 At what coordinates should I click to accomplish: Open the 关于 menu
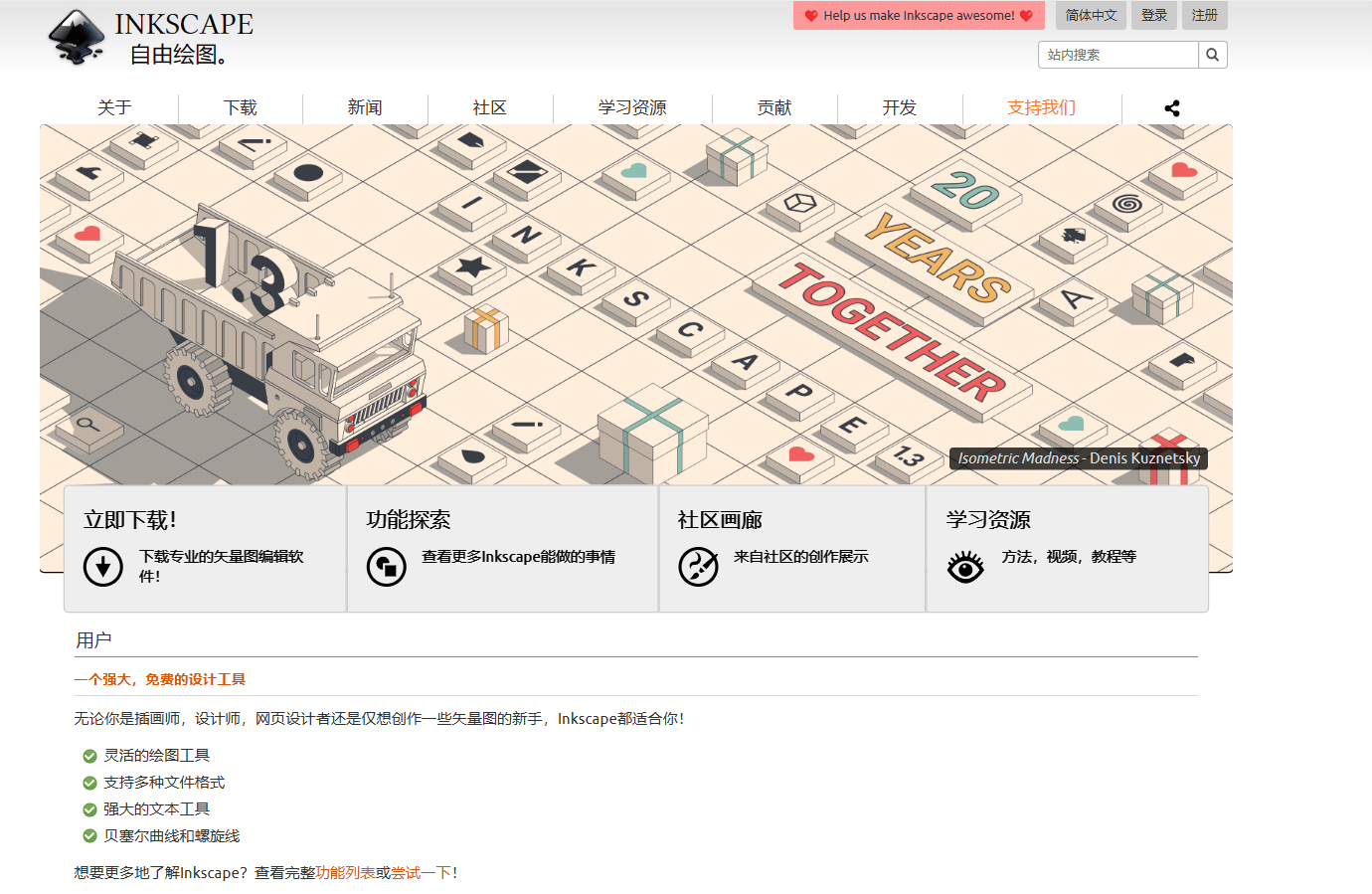pyautogui.click(x=115, y=107)
